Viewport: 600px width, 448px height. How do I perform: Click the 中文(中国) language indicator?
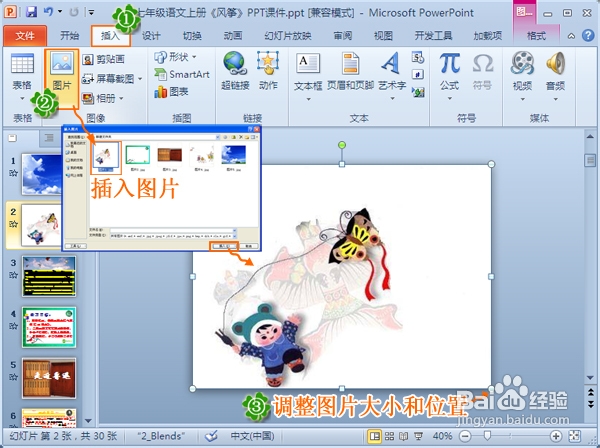[x=253, y=436]
